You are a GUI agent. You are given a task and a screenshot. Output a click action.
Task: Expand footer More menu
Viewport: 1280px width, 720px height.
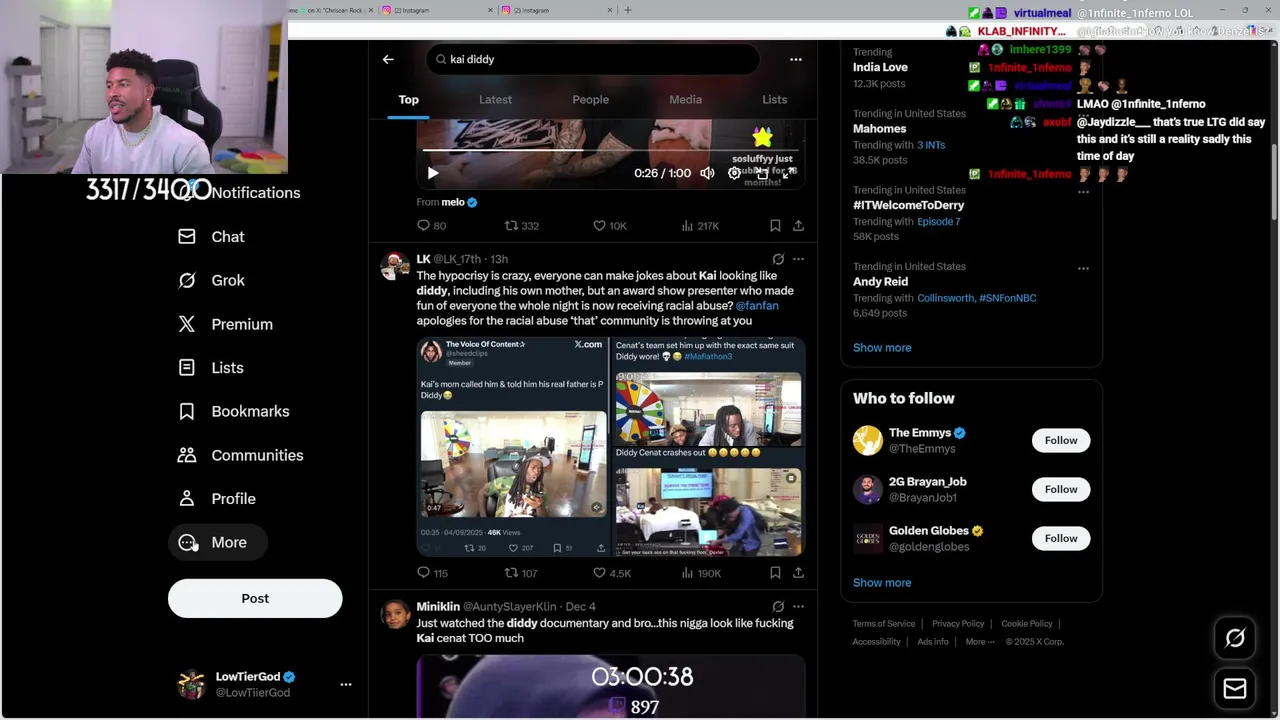pyautogui.click(x=980, y=641)
